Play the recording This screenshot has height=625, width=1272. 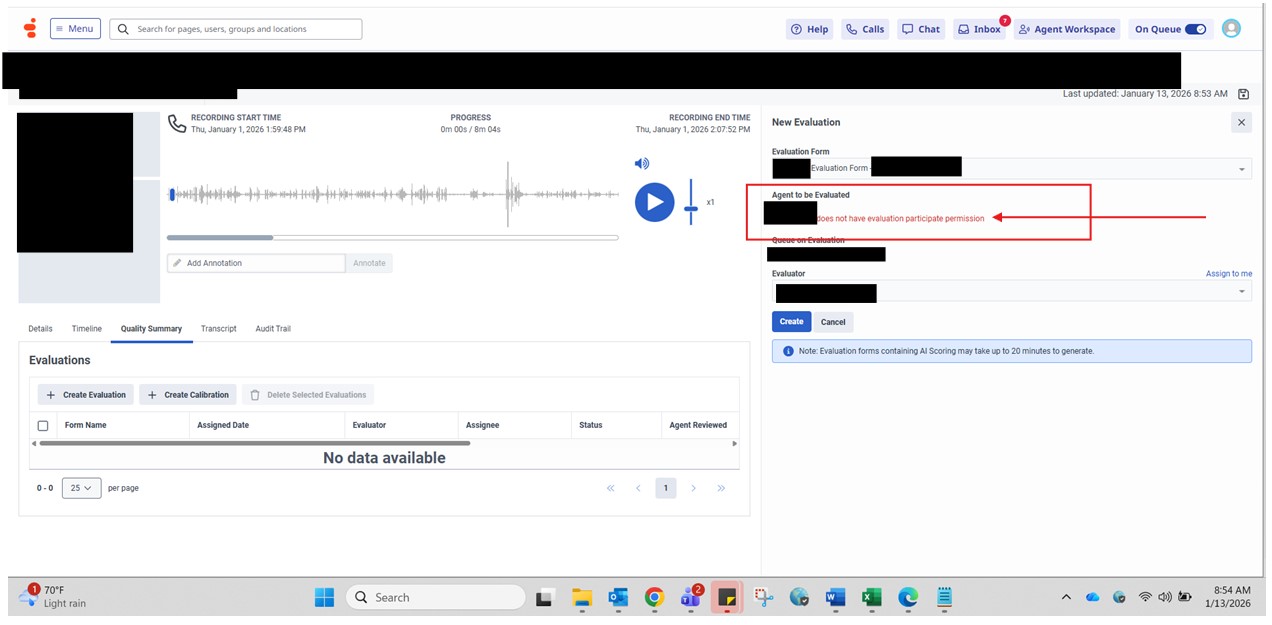(654, 202)
